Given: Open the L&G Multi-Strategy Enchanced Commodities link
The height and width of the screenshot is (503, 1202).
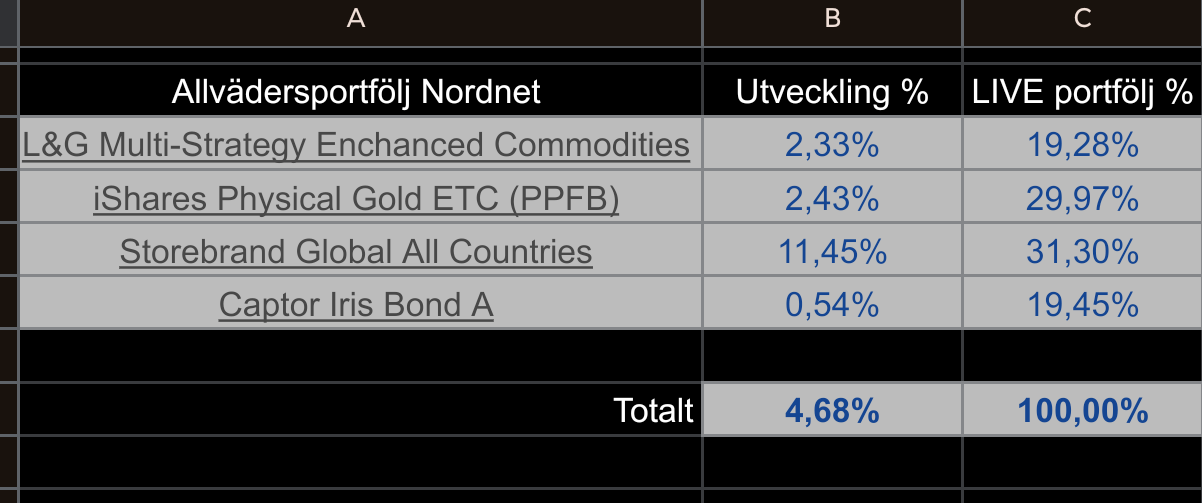Looking at the screenshot, I should click(355, 146).
